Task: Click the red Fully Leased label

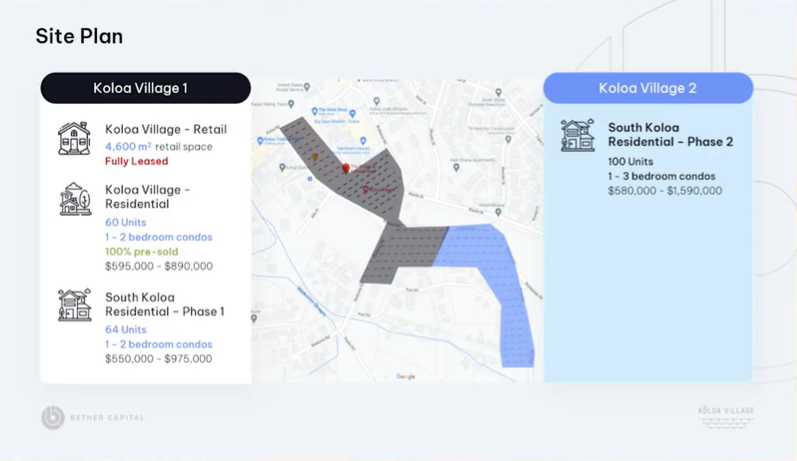Action: point(137,161)
